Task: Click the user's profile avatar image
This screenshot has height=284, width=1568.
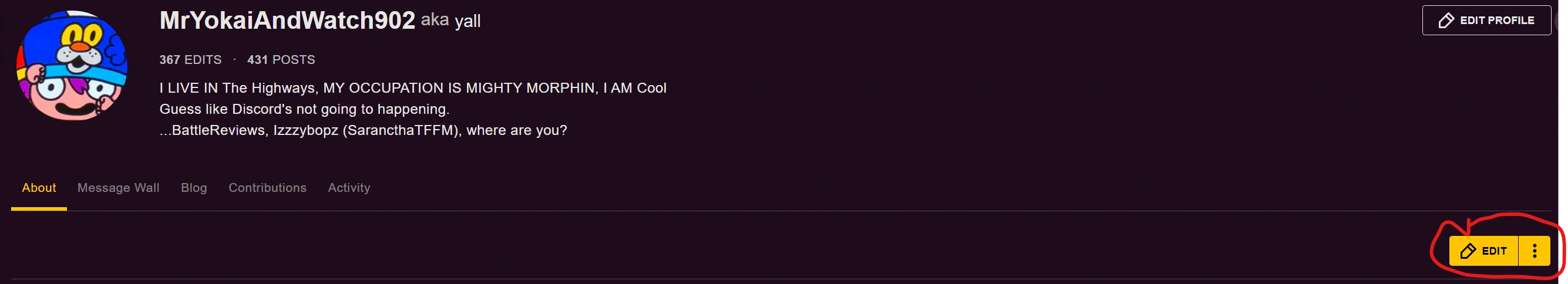Action: [x=72, y=66]
